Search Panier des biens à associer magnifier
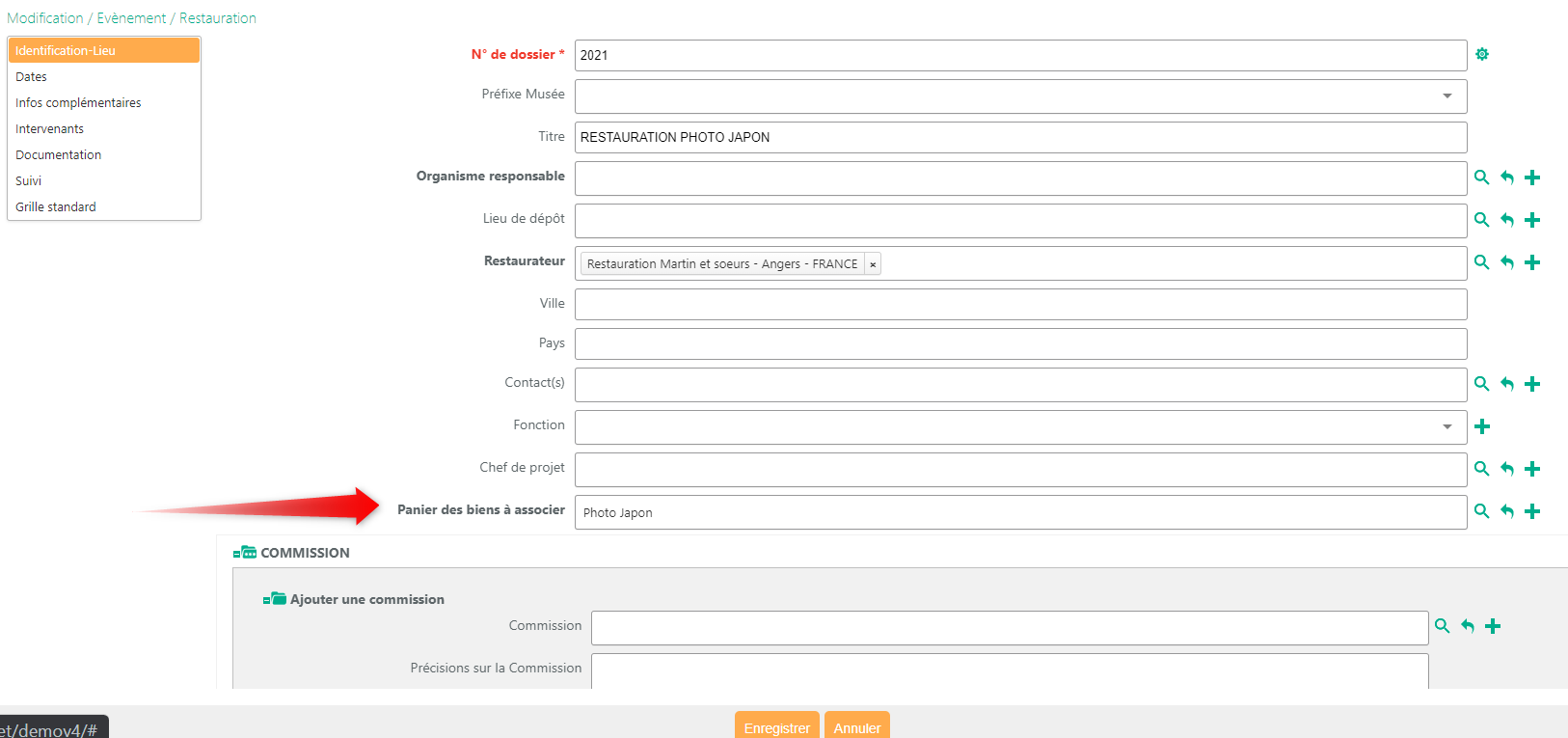Viewport: 1568px width, 738px height. pyautogui.click(x=1482, y=511)
